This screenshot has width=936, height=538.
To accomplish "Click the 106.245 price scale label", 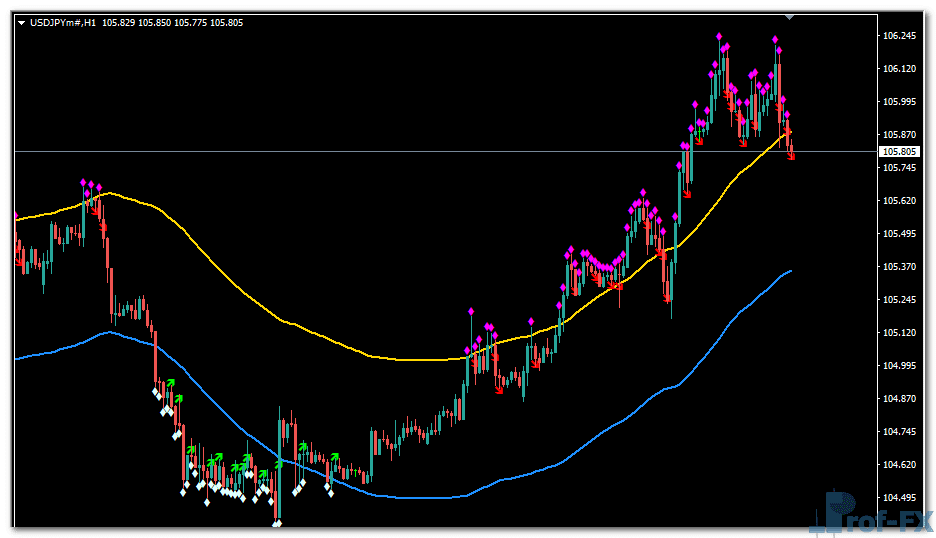I will click(x=900, y=36).
